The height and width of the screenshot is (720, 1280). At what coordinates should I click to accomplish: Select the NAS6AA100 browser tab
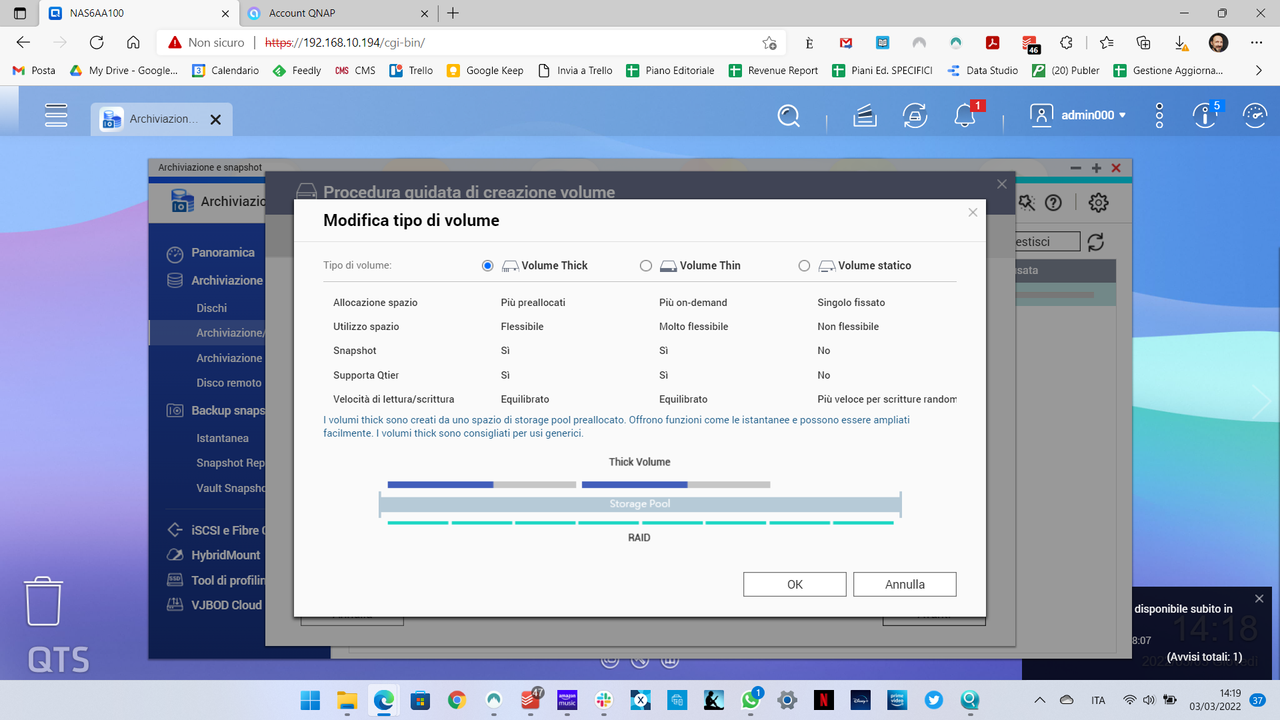click(x=138, y=13)
